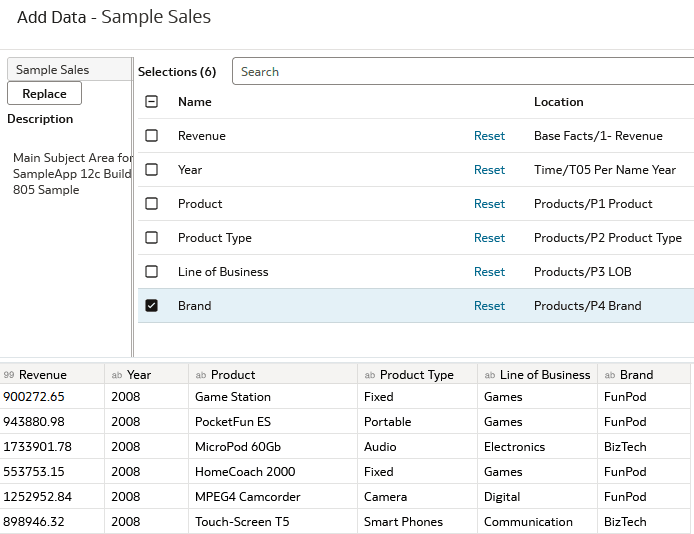This screenshot has height=534, width=694.
Task: Open the Sample Sales tab
Action: [x=53, y=70]
